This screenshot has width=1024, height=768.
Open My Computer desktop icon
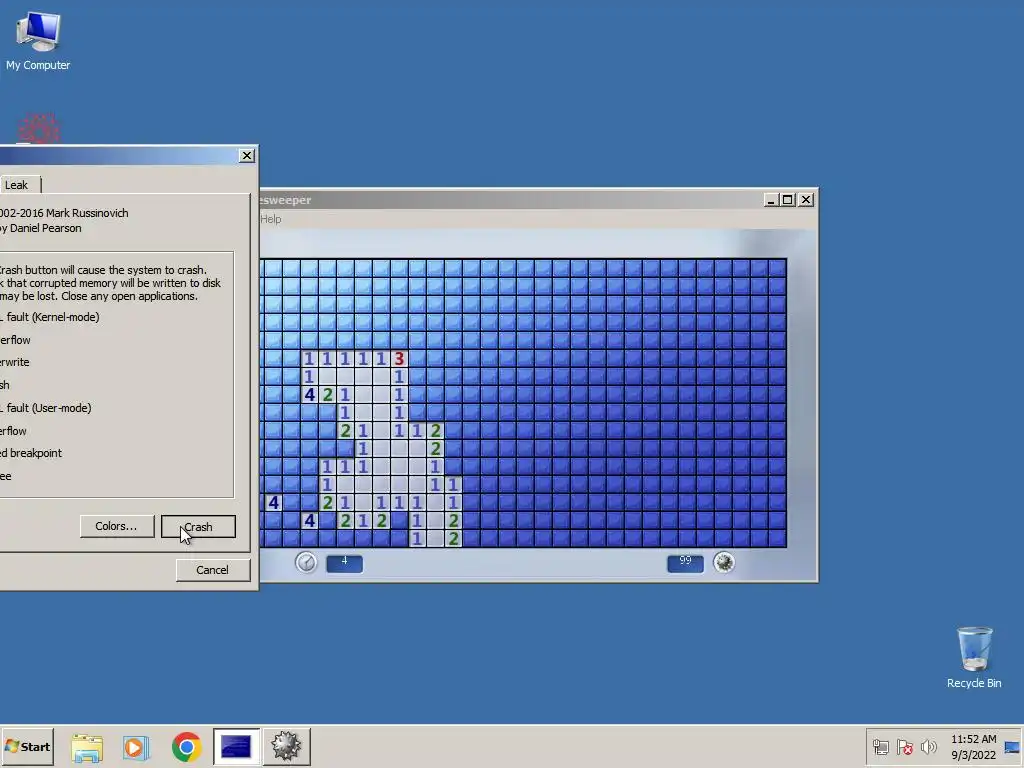(x=38, y=40)
